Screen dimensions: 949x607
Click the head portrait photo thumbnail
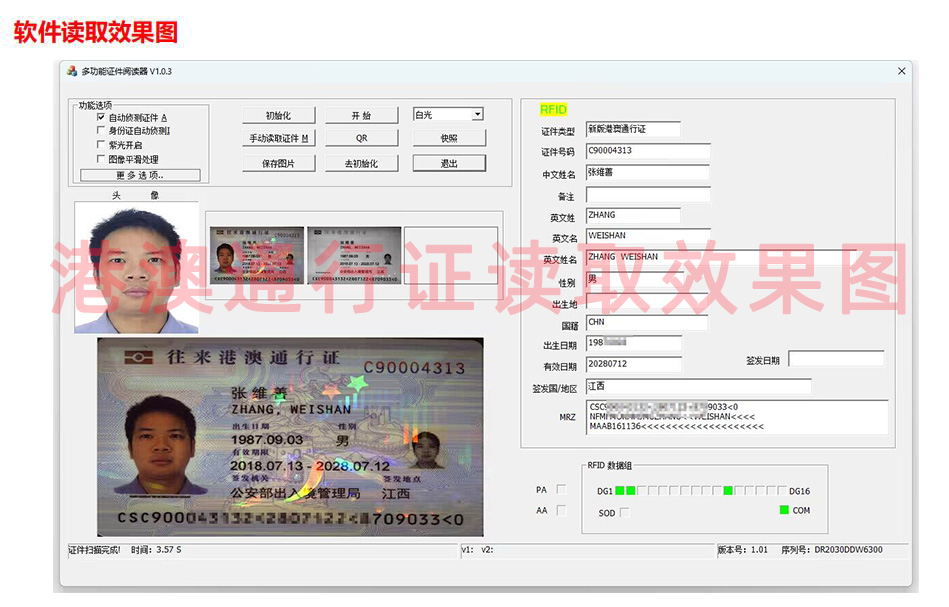pyautogui.click(x=137, y=265)
